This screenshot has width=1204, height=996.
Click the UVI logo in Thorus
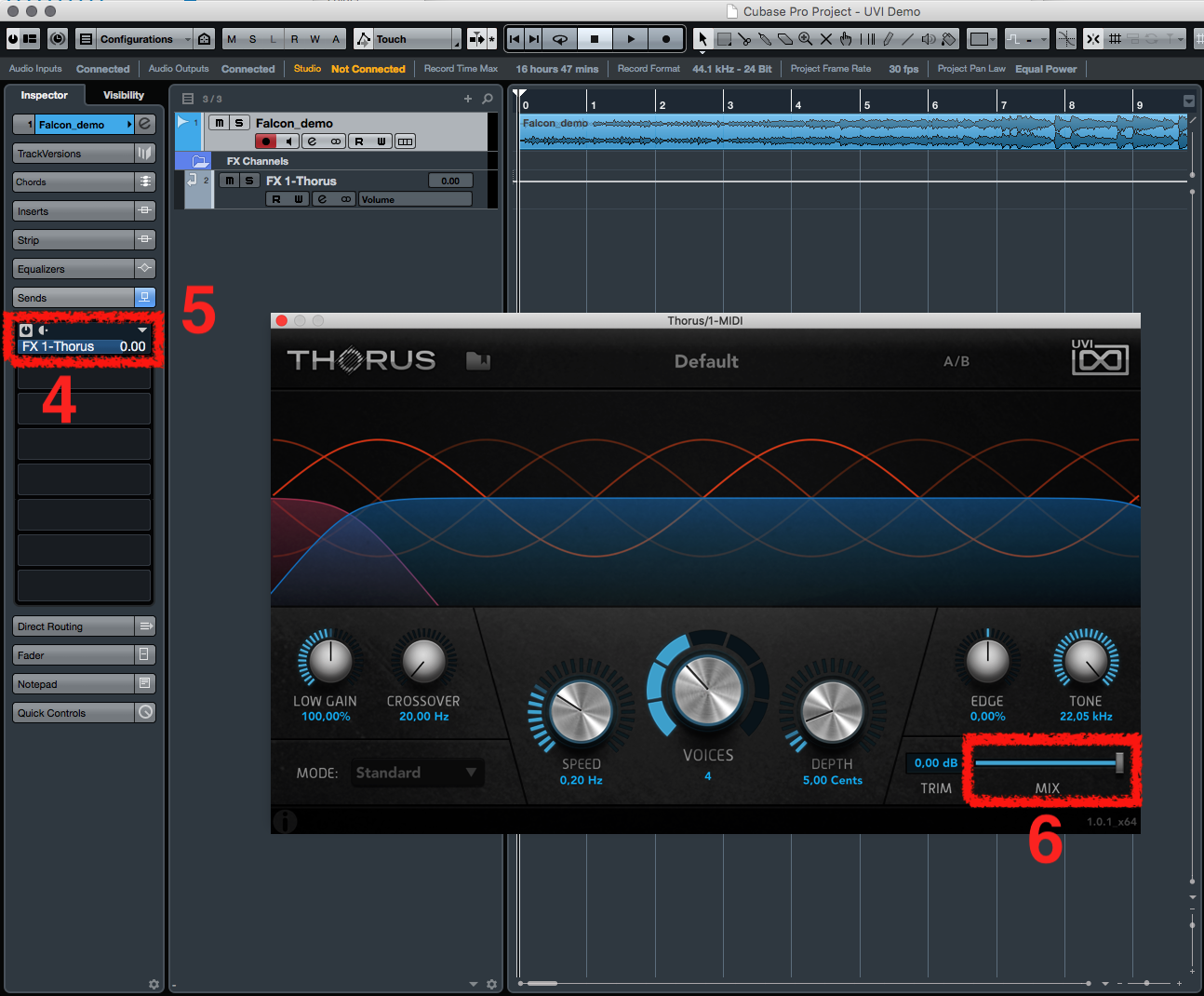(x=1100, y=357)
